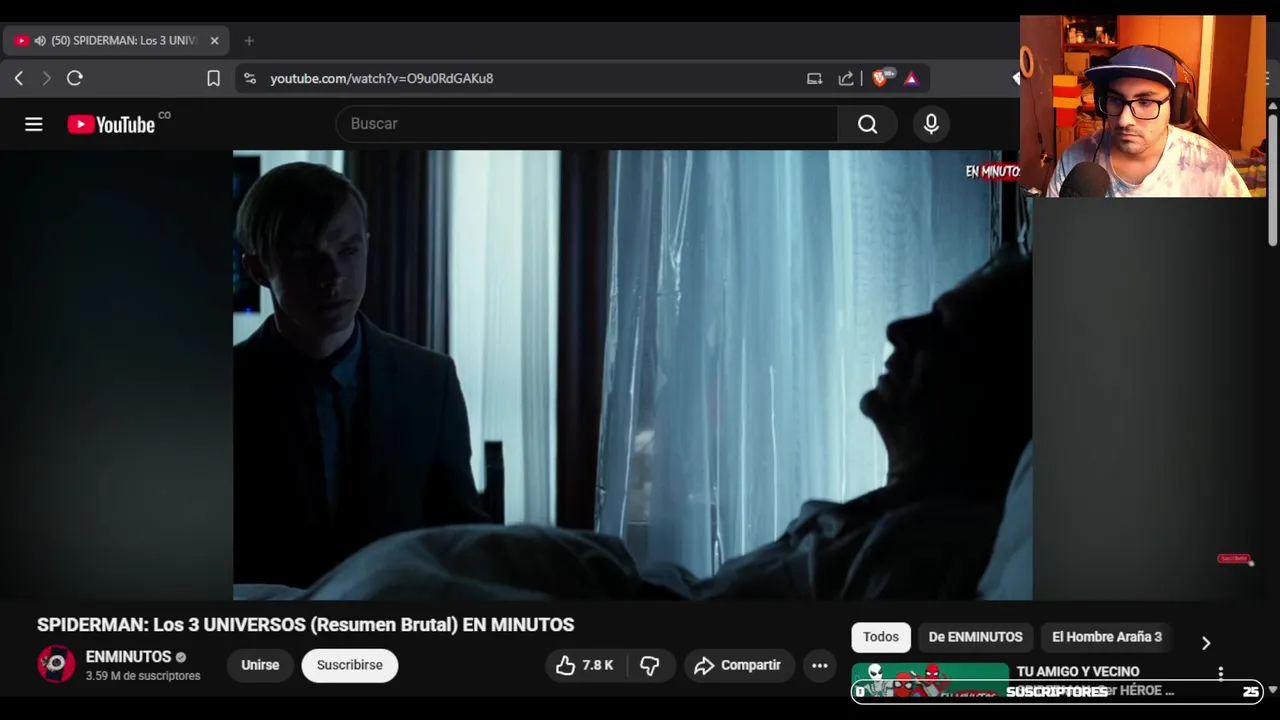Click the cast/picture-in-picture icon in address bar

814,78
